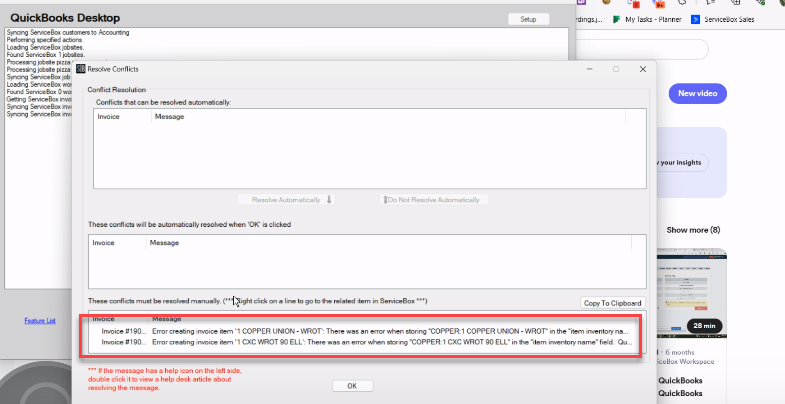Click the browser page search field

643,50
